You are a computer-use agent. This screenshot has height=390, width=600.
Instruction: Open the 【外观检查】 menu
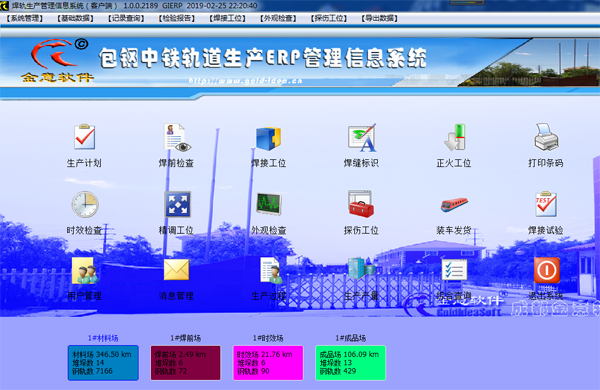click(x=278, y=18)
